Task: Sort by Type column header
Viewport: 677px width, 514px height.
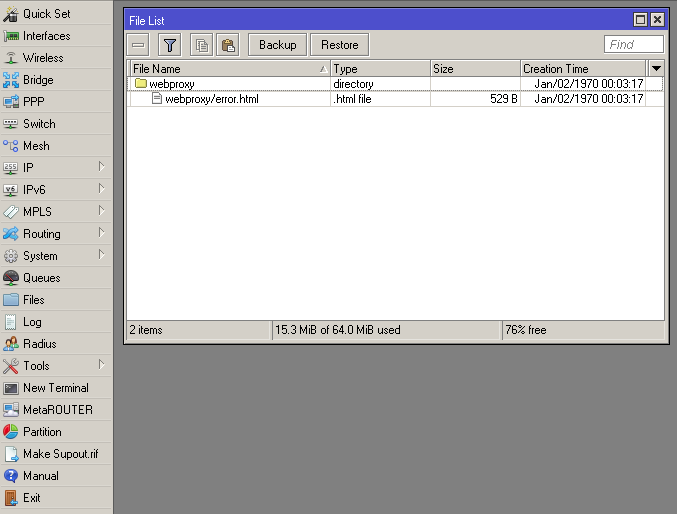Action: coord(380,69)
